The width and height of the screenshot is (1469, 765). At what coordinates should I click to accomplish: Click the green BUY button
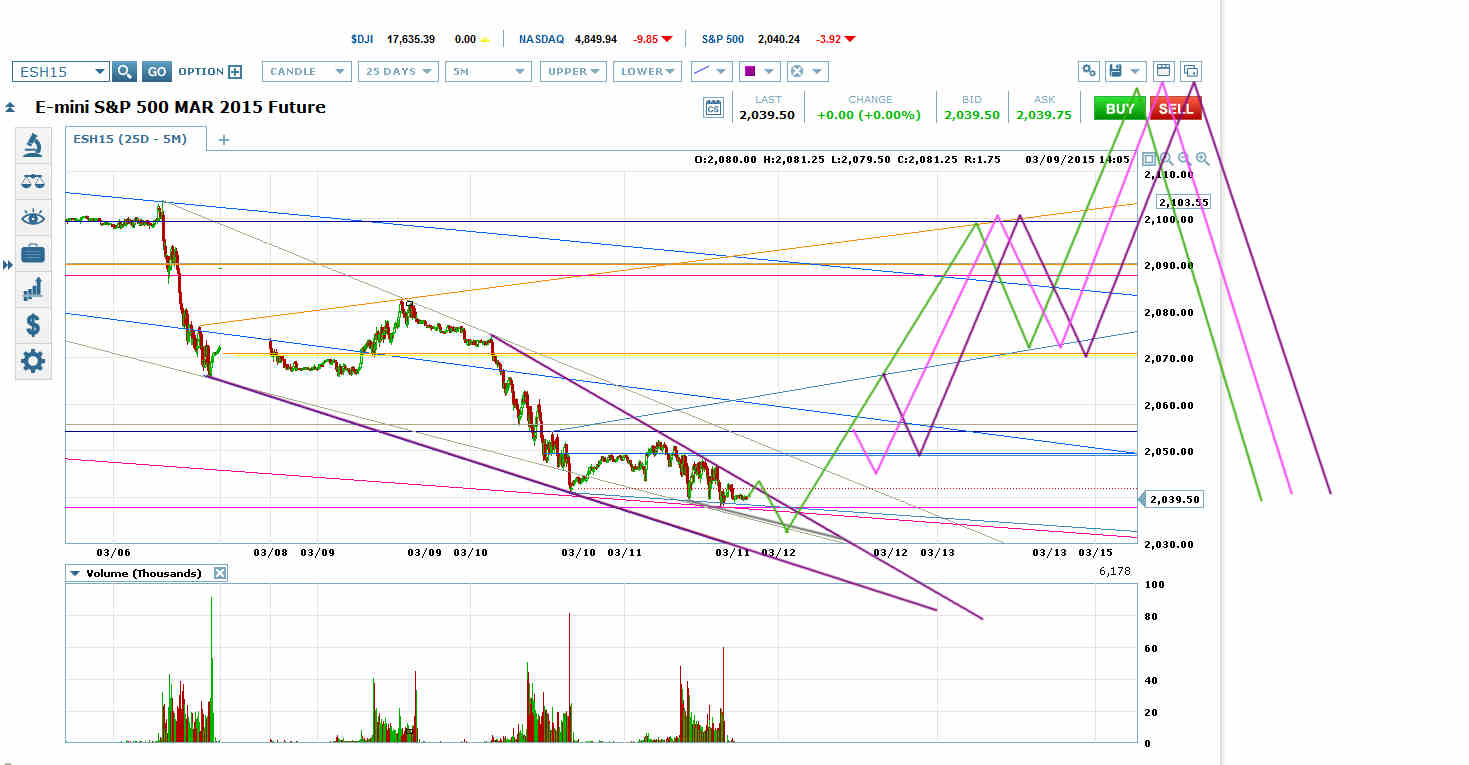[x=1120, y=109]
